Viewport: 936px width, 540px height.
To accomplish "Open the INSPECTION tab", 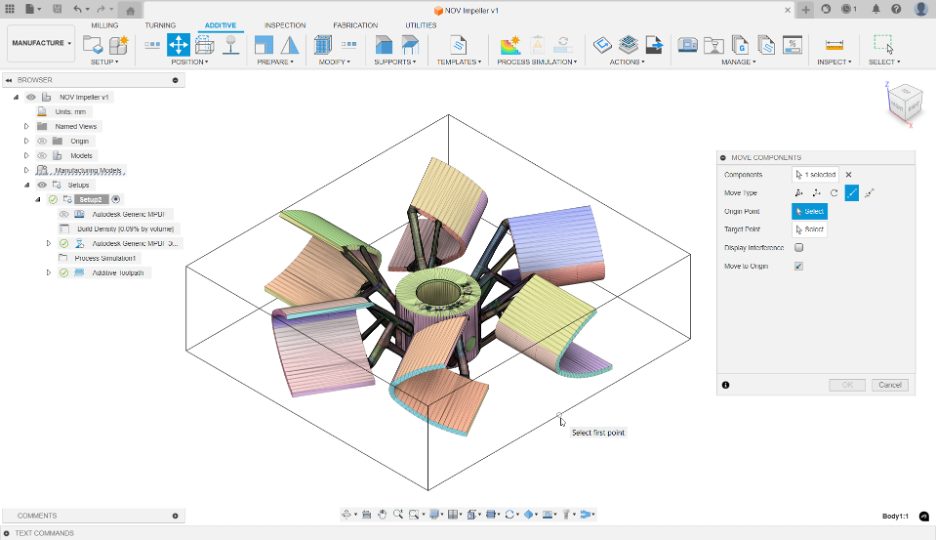I will [x=285, y=25].
